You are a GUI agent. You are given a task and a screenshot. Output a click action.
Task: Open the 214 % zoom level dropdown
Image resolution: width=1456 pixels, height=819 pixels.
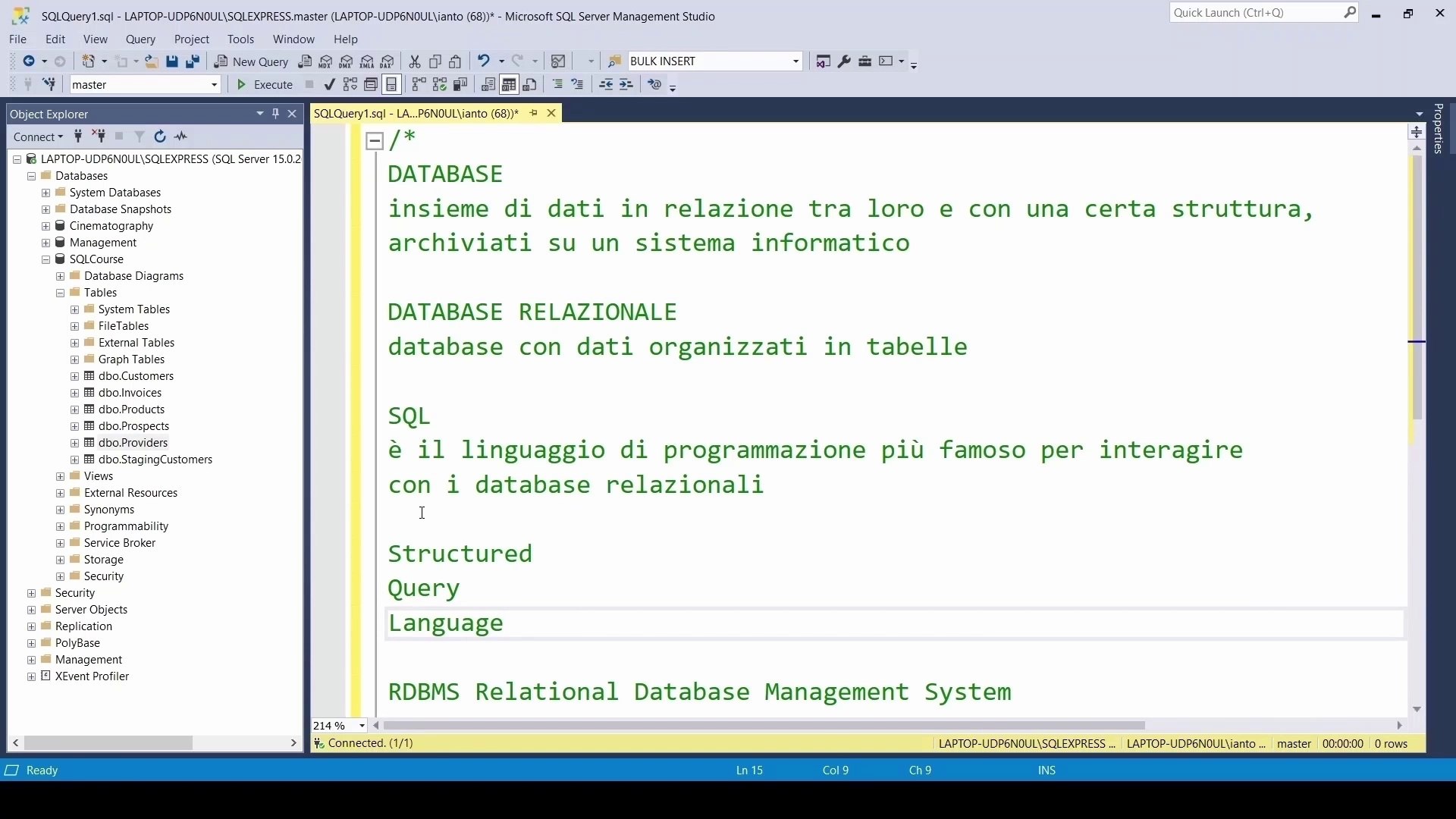pos(362,726)
